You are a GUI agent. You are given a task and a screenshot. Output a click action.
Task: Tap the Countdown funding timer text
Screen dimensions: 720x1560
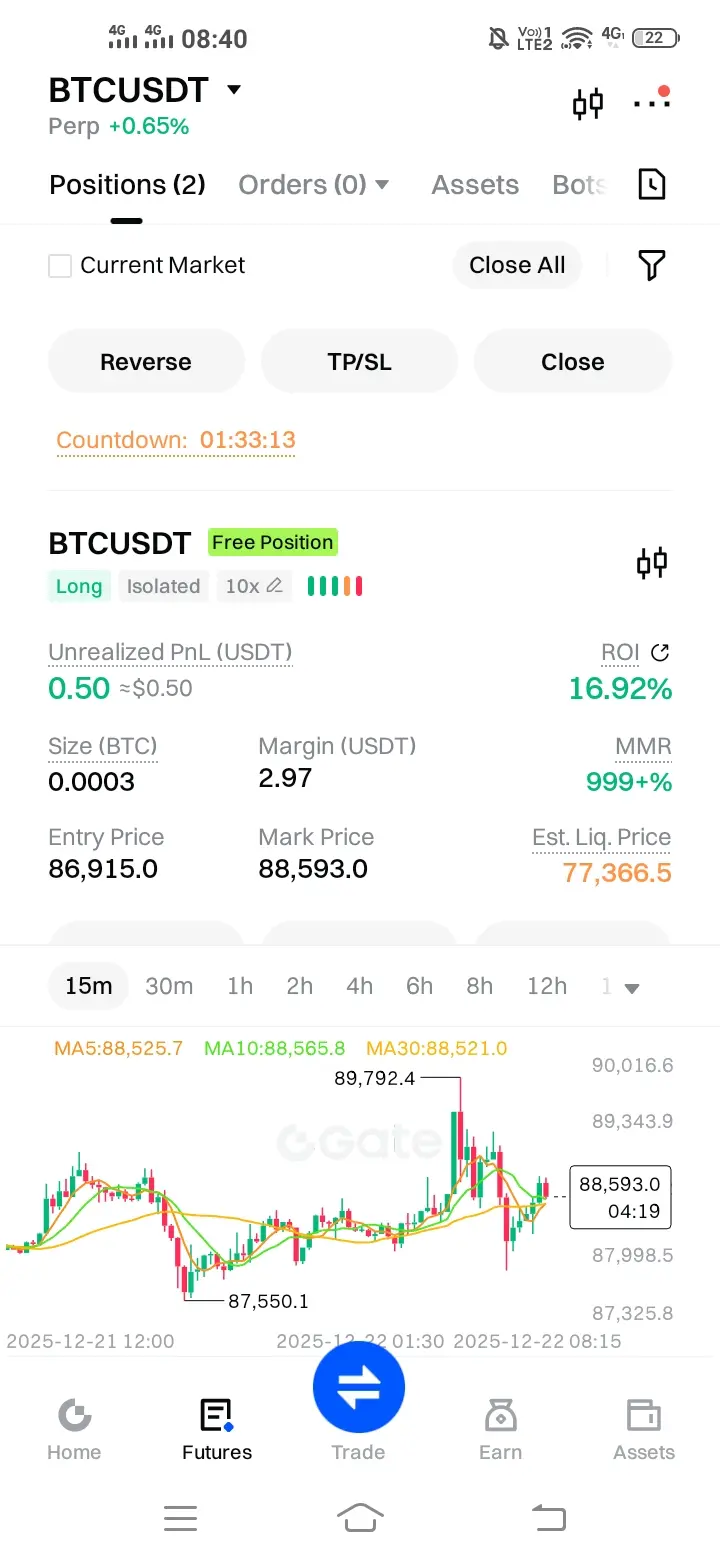point(176,440)
